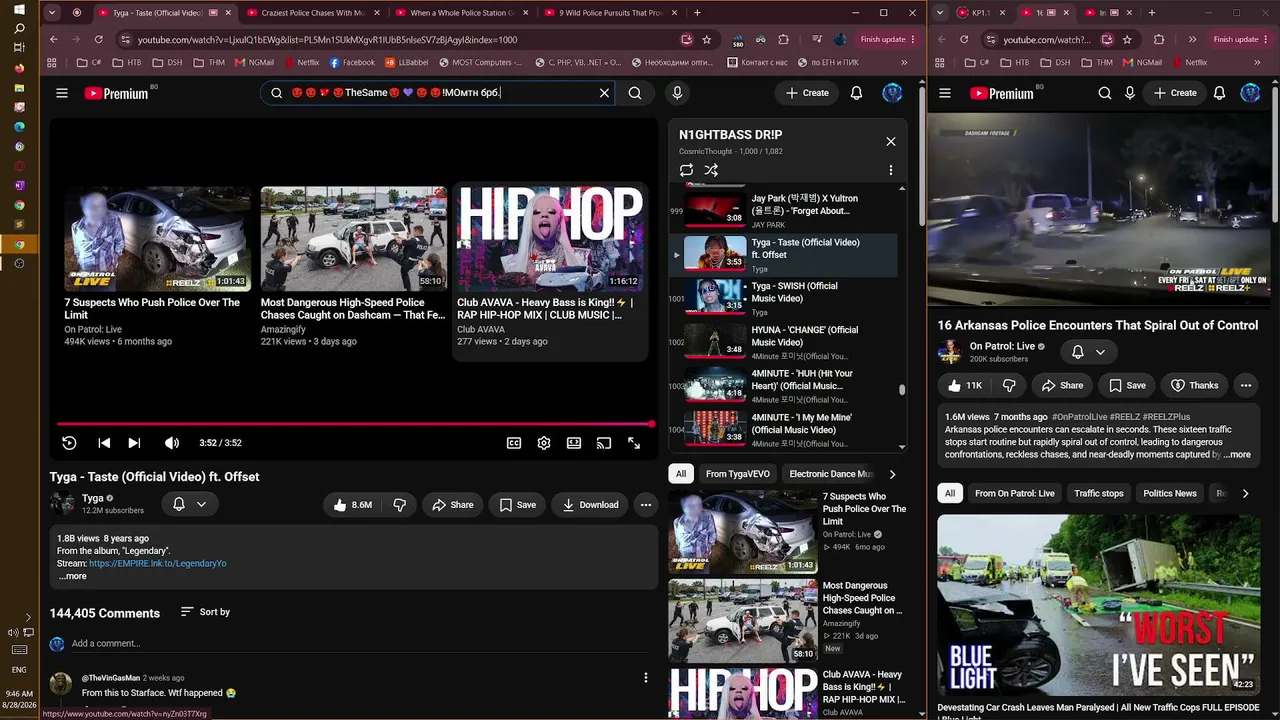Clear the YouTube search box text

[x=604, y=93]
